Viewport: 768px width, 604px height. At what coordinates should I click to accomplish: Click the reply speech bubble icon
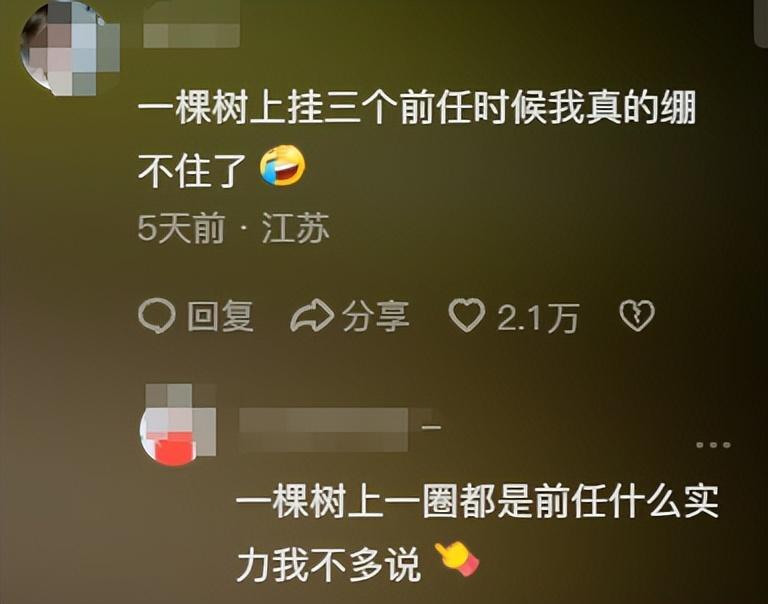coord(156,316)
